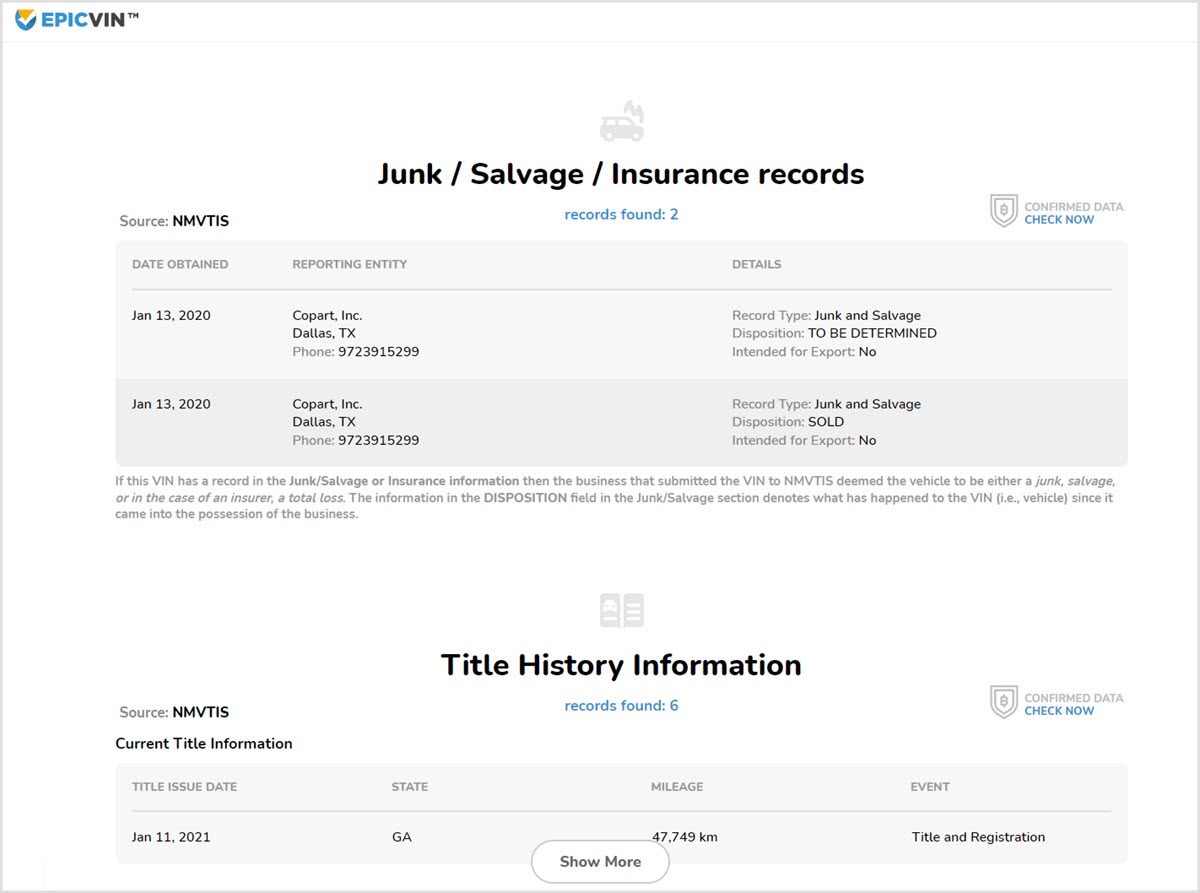
Task: Click 'Record Type' in TO BE DETERMINED record
Action: (826, 315)
